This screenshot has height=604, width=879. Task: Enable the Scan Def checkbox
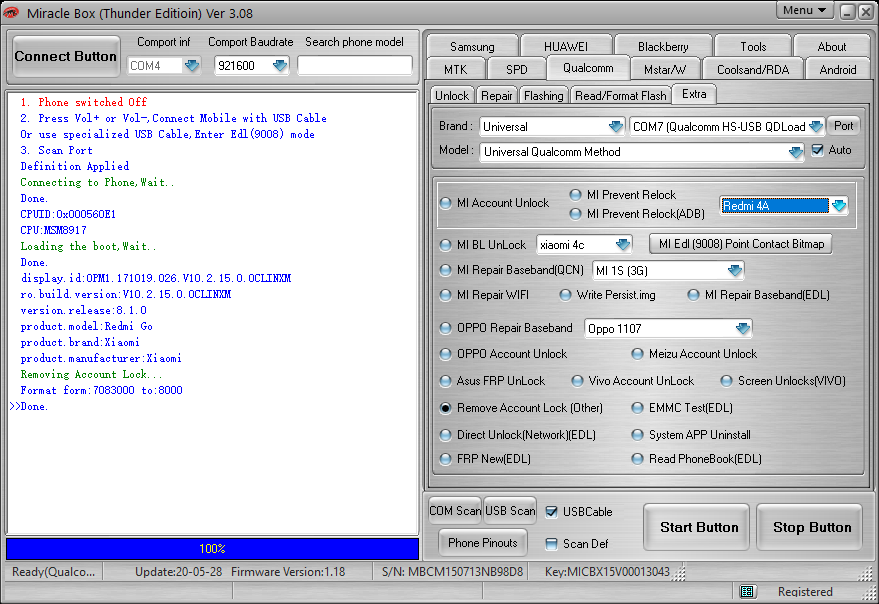[552, 543]
